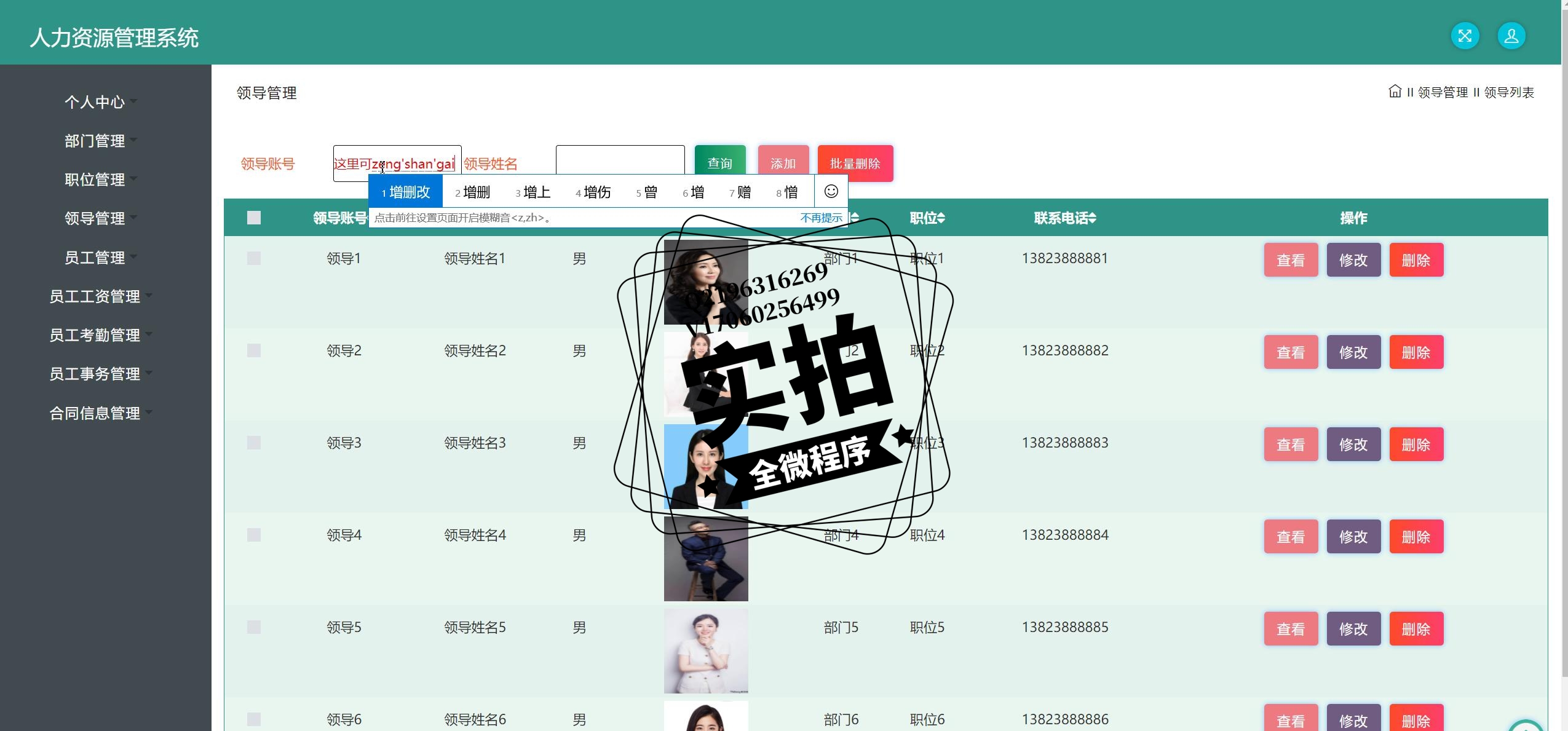Image resolution: width=1568 pixels, height=731 pixels.
Task: Click 领导管理 in the breadcrumb
Action: 1443,92
